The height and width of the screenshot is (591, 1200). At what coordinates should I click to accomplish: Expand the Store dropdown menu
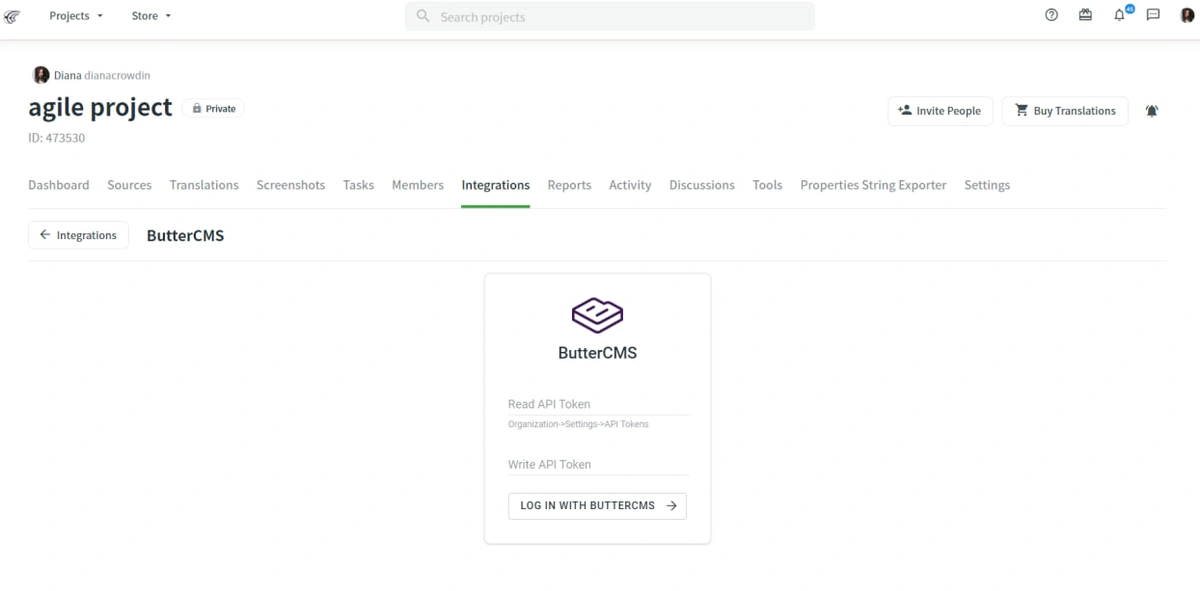pyautogui.click(x=151, y=16)
